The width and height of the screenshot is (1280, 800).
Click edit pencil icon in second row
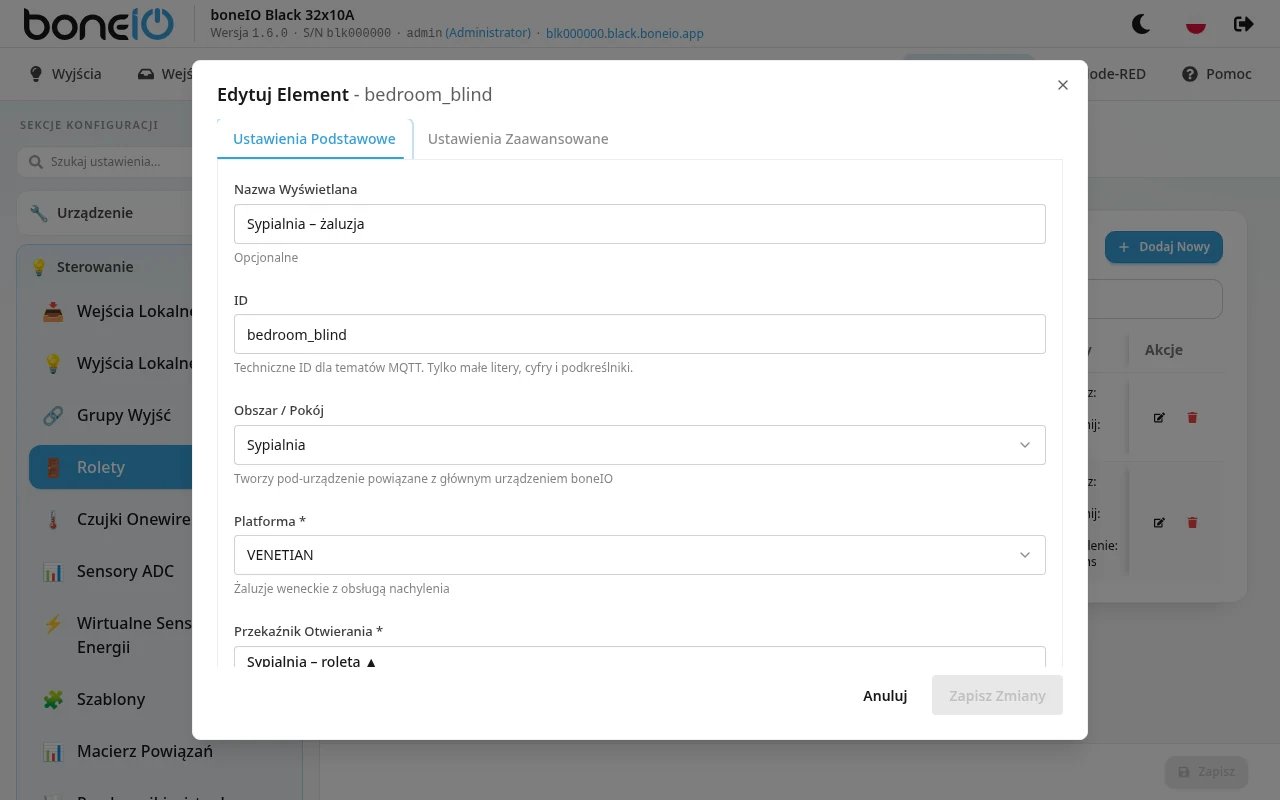coord(1159,522)
